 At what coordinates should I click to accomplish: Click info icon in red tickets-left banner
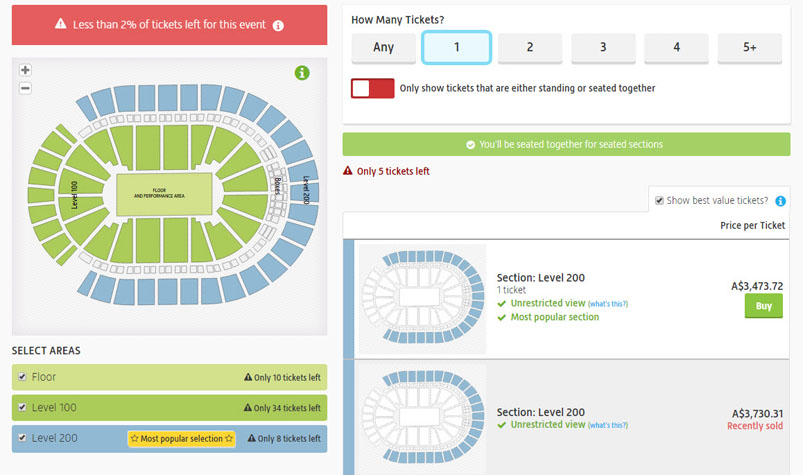tap(278, 26)
